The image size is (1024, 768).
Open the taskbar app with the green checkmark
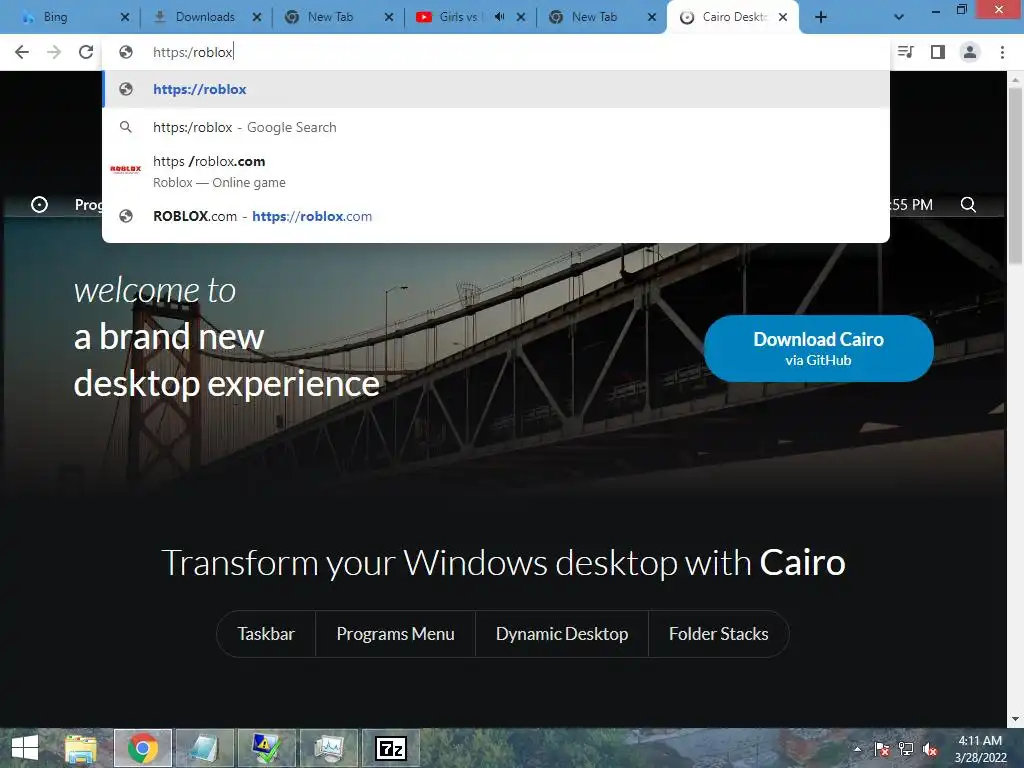(x=266, y=748)
